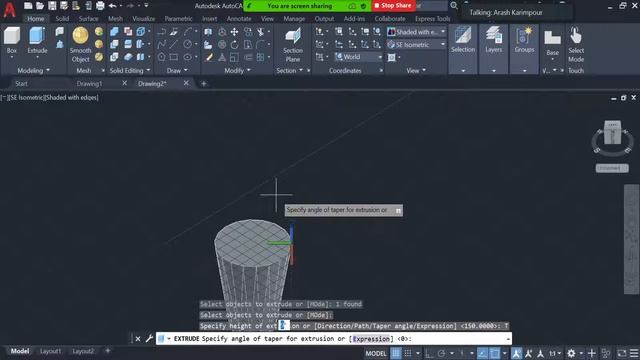Toggle object snap tracking in status bar
640x360 pixels.
(x=482, y=353)
